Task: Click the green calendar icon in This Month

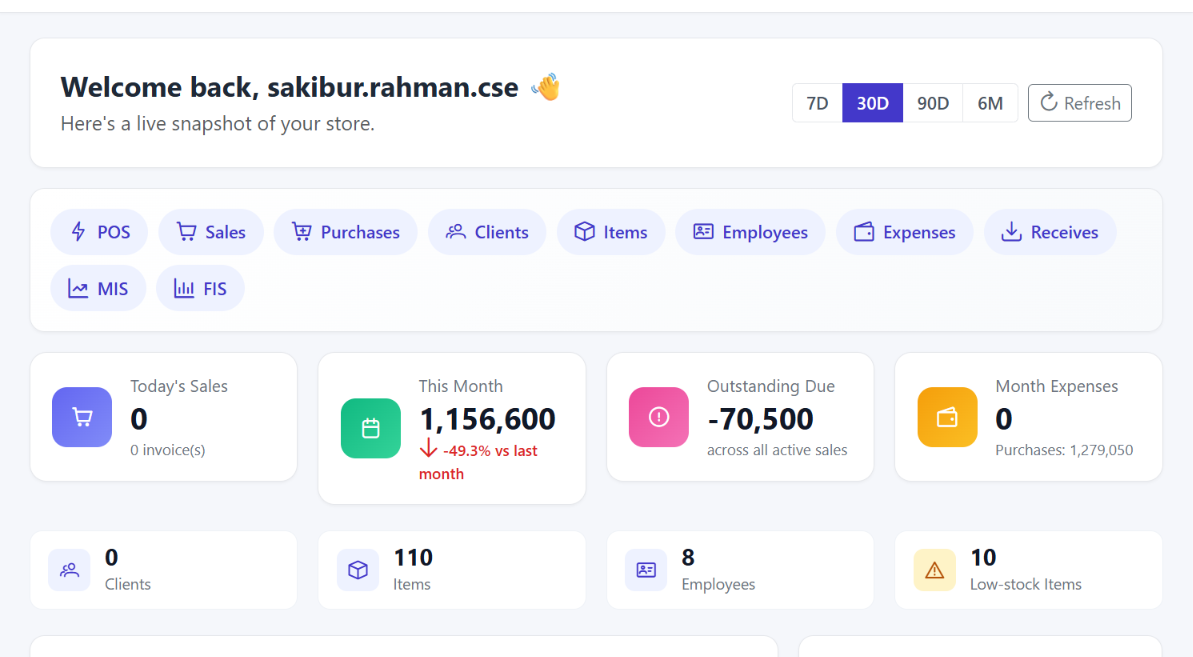Action: coord(371,428)
